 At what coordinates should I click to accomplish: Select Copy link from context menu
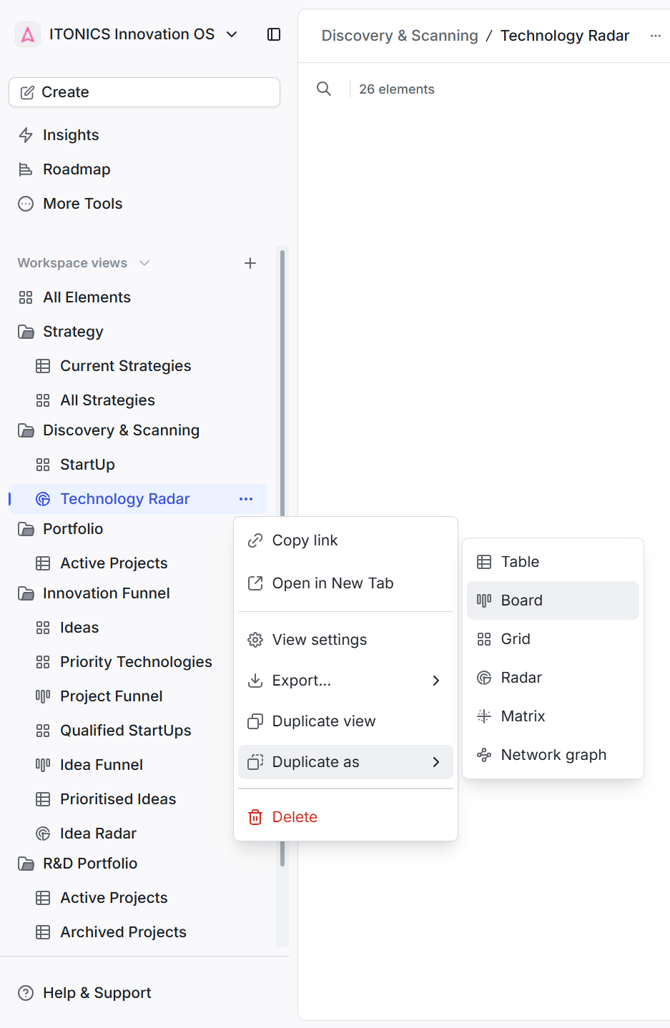(x=305, y=540)
